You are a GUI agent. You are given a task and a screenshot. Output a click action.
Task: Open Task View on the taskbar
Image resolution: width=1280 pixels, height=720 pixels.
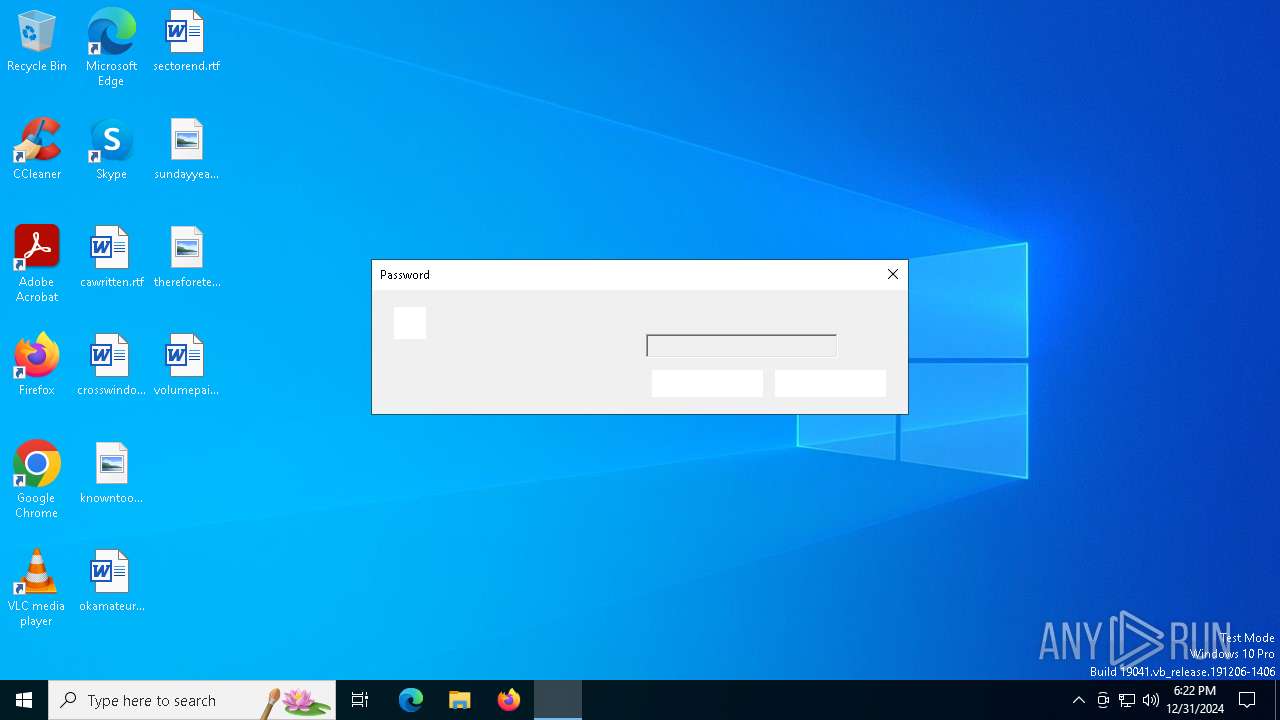coord(360,700)
